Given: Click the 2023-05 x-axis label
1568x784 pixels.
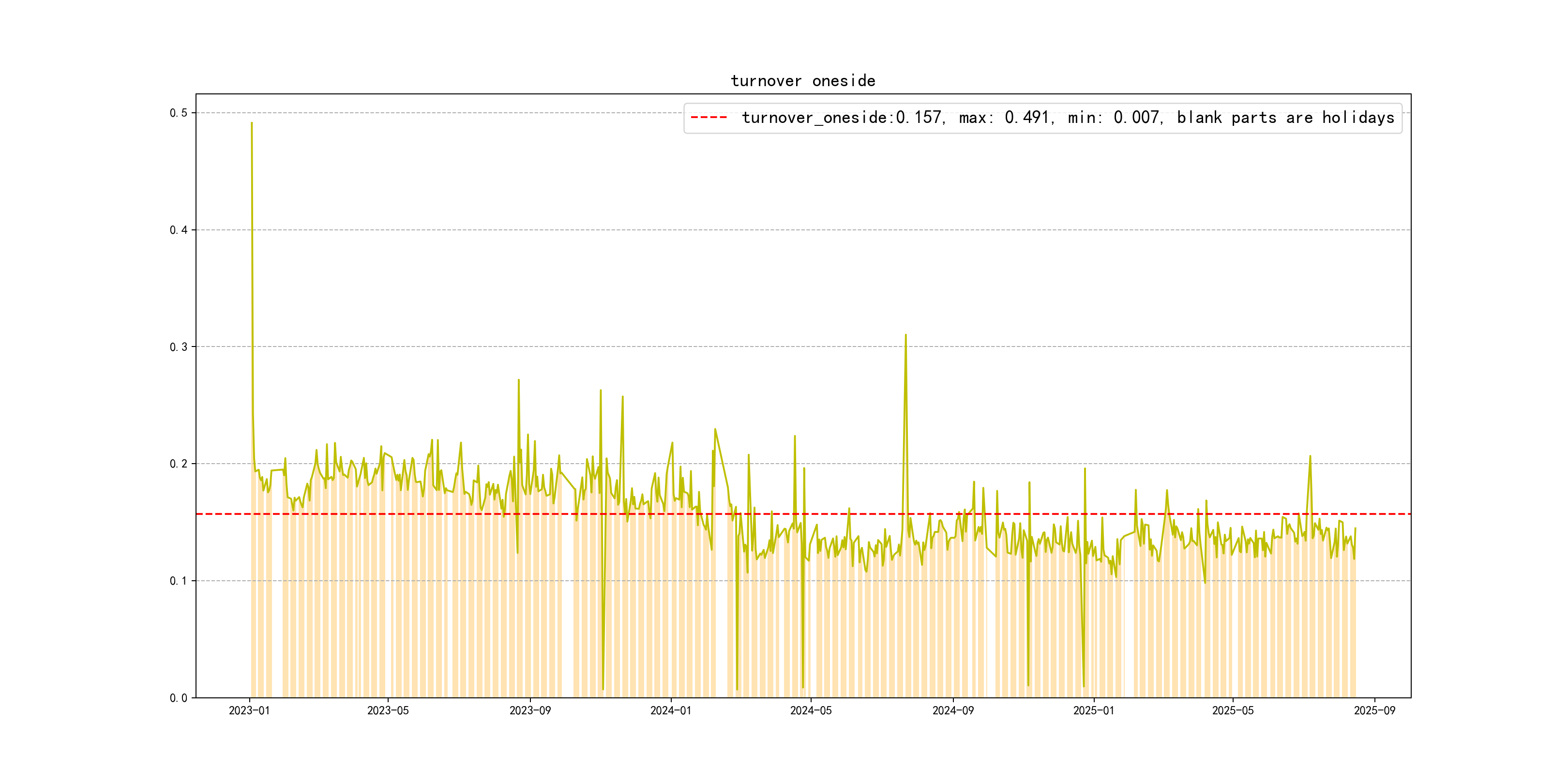Looking at the screenshot, I should [388, 710].
